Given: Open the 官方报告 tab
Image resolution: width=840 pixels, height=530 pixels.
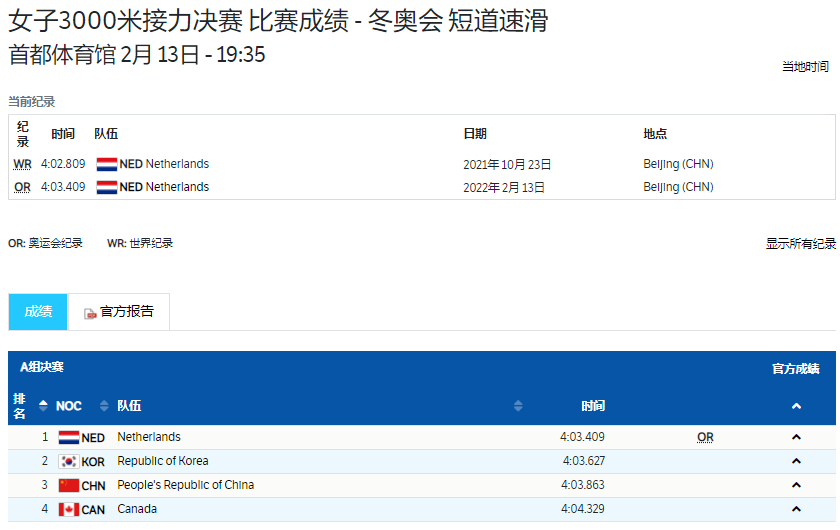Looking at the screenshot, I should [126, 312].
